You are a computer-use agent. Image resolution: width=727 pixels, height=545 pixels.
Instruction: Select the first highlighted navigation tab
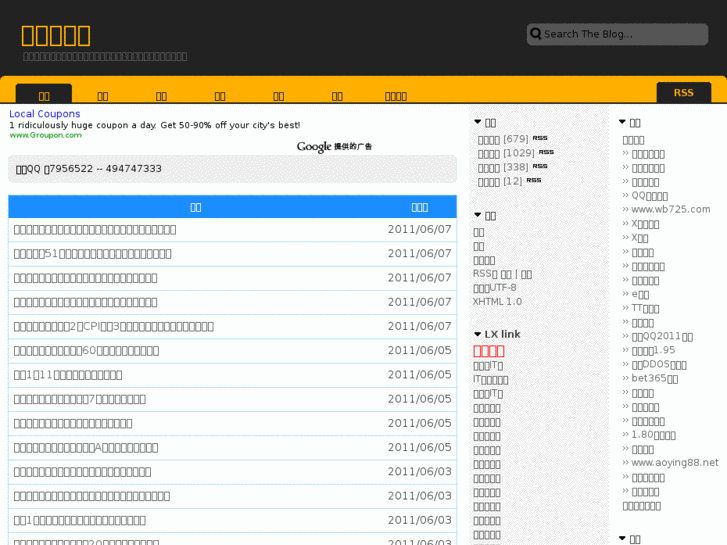44,96
